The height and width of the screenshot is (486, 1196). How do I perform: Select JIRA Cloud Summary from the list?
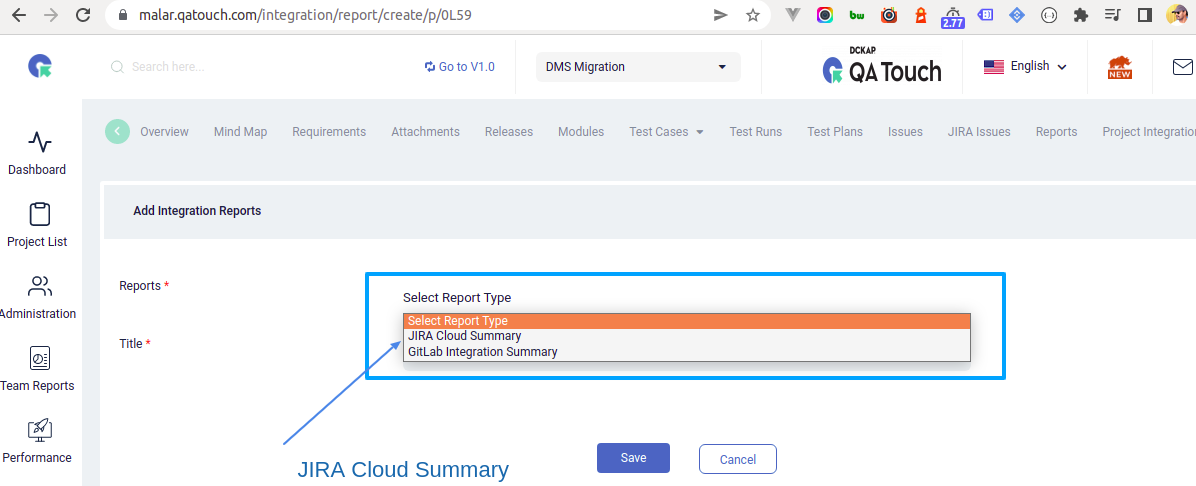coord(686,336)
